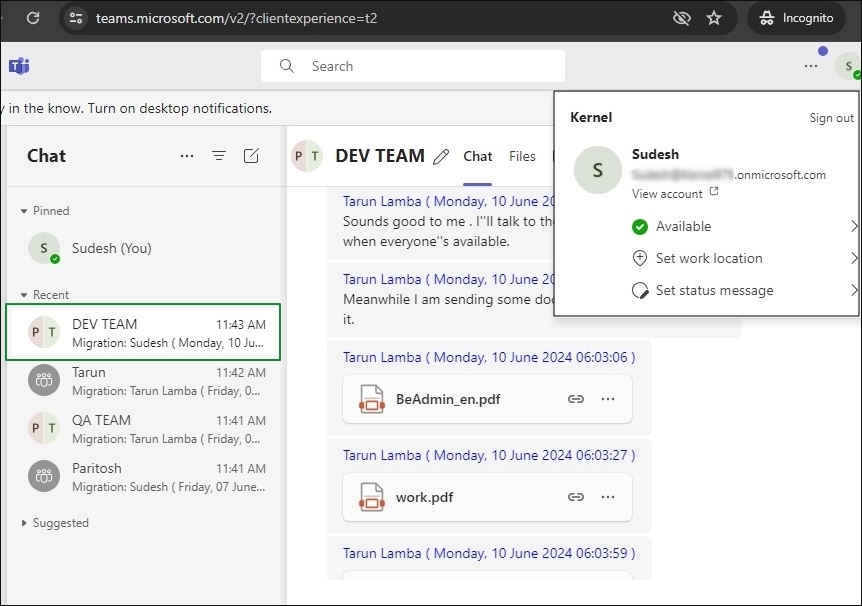Collapse the Recent chats section
The width and height of the screenshot is (862, 606).
coord(25,295)
